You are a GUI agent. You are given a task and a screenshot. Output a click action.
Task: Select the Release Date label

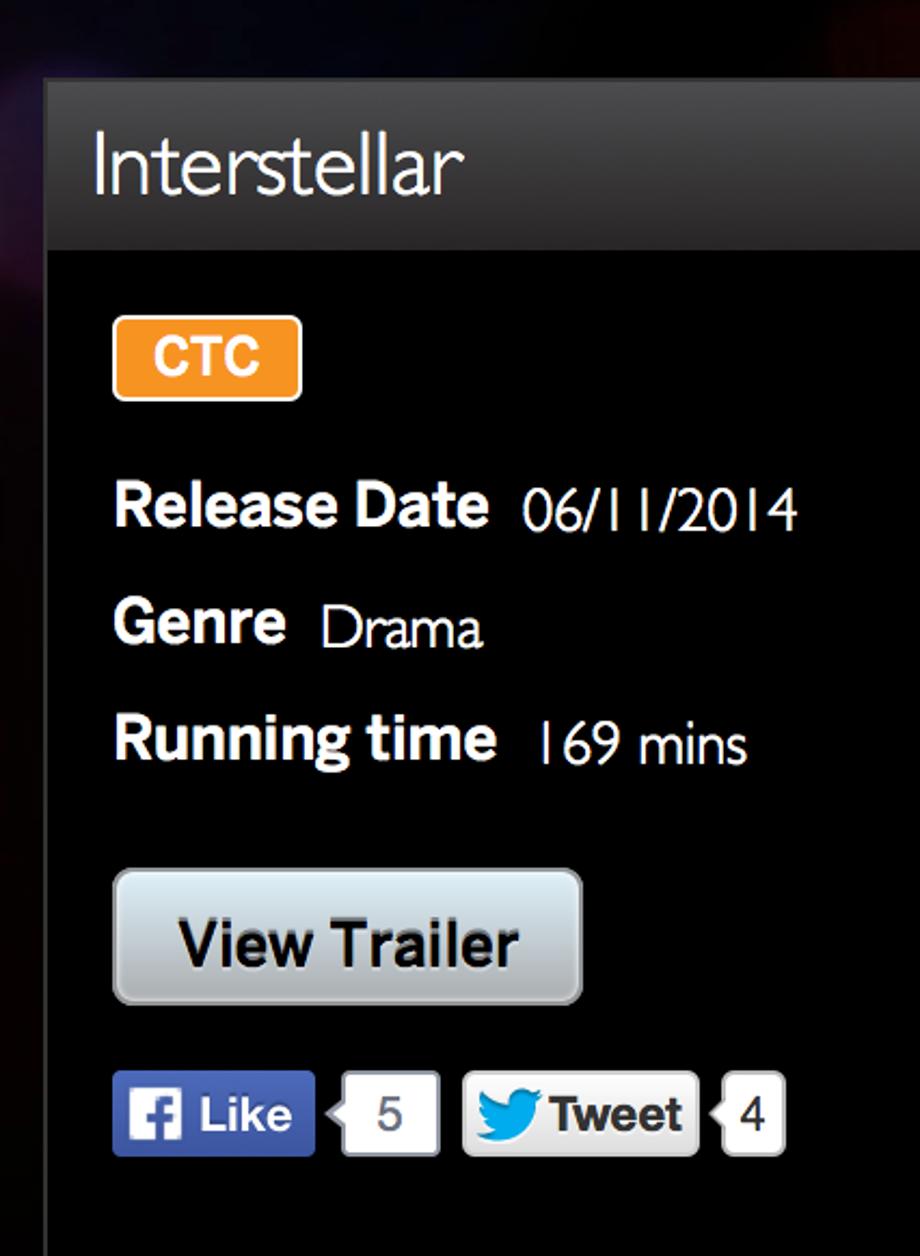(x=301, y=505)
